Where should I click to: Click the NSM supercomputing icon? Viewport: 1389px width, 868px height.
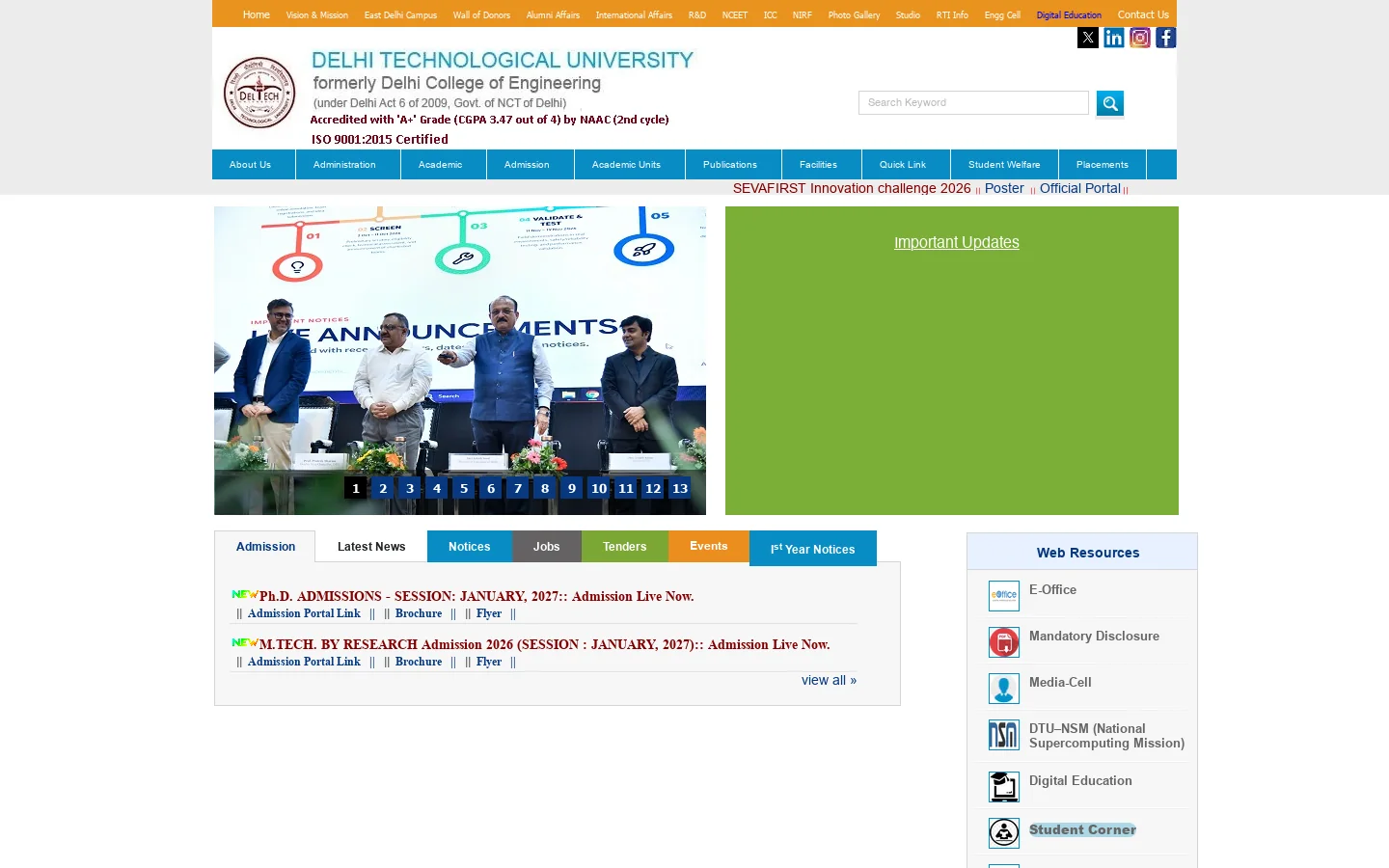pos(1004,735)
